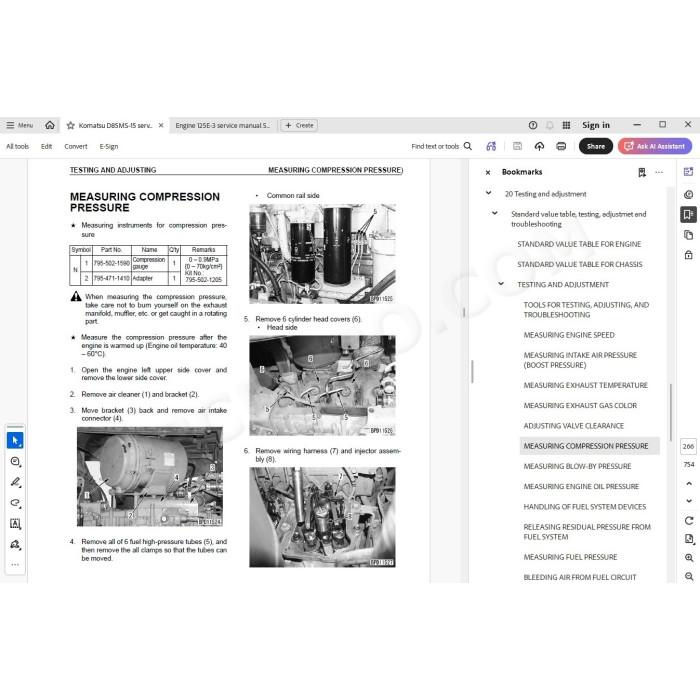Viewport: 700px width, 700px height.
Task: Toggle the Bookmarks panel icon in right rail
Action: (x=688, y=214)
